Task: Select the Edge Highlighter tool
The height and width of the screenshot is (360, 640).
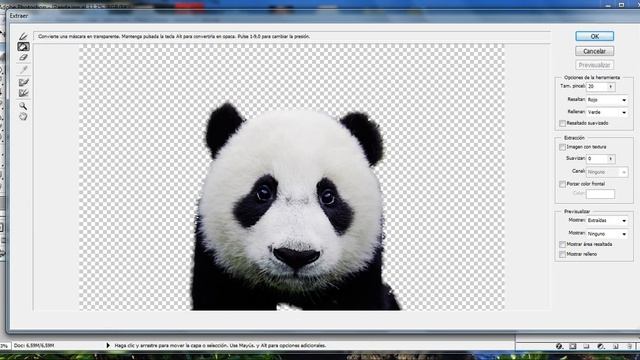Action: pyautogui.click(x=23, y=36)
